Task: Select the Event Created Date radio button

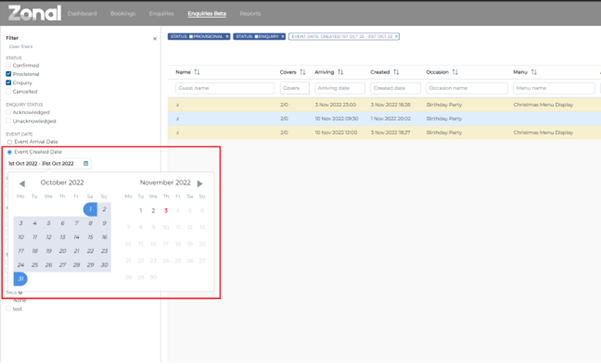Action: (x=10, y=152)
